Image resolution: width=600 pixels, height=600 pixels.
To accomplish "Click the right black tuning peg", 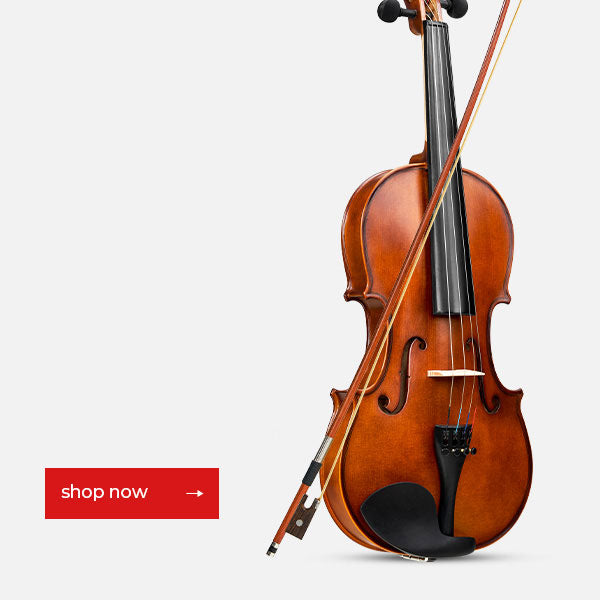I will click(x=457, y=8).
